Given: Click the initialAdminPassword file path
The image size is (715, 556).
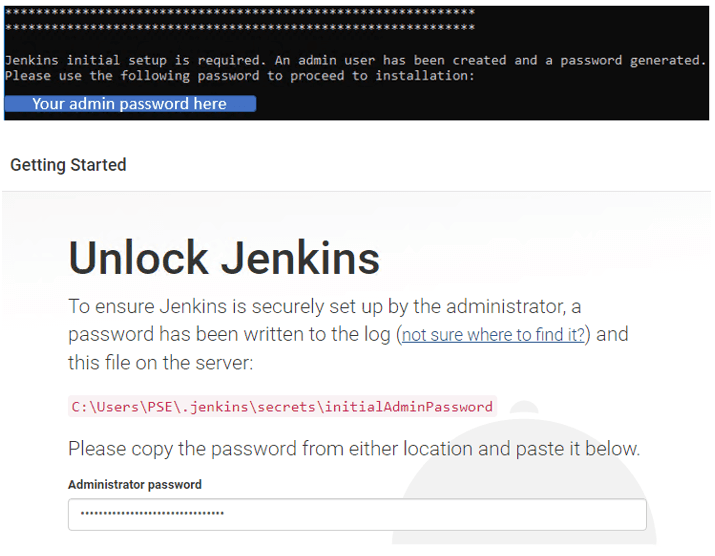Looking at the screenshot, I should point(282,407).
